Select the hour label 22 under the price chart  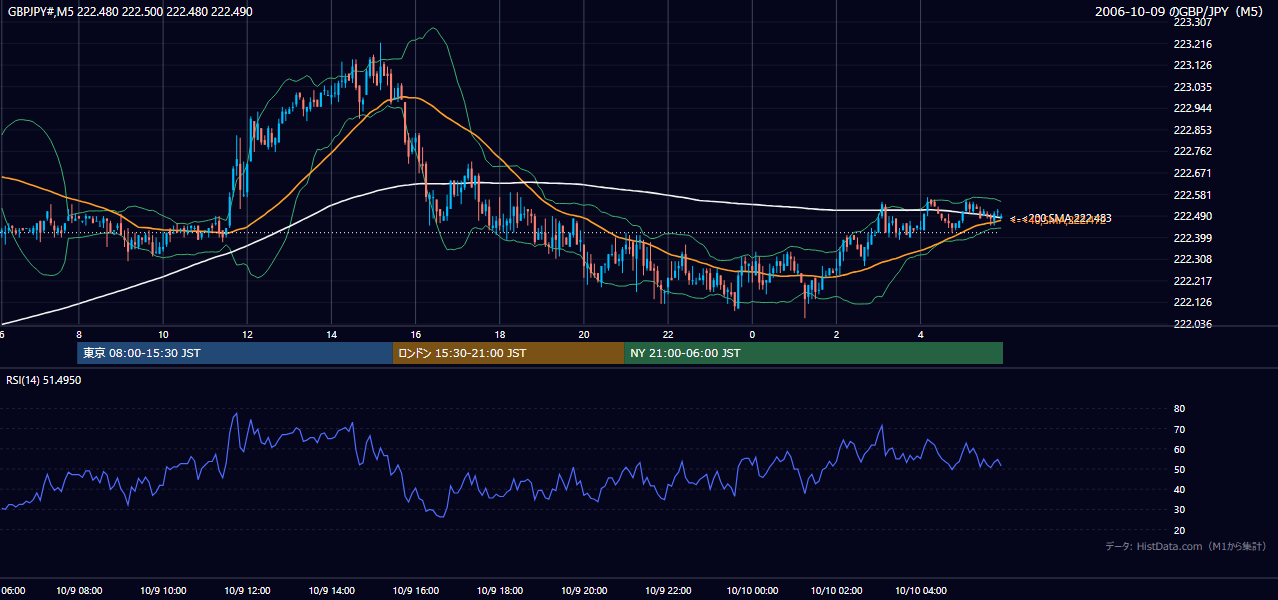click(667, 334)
